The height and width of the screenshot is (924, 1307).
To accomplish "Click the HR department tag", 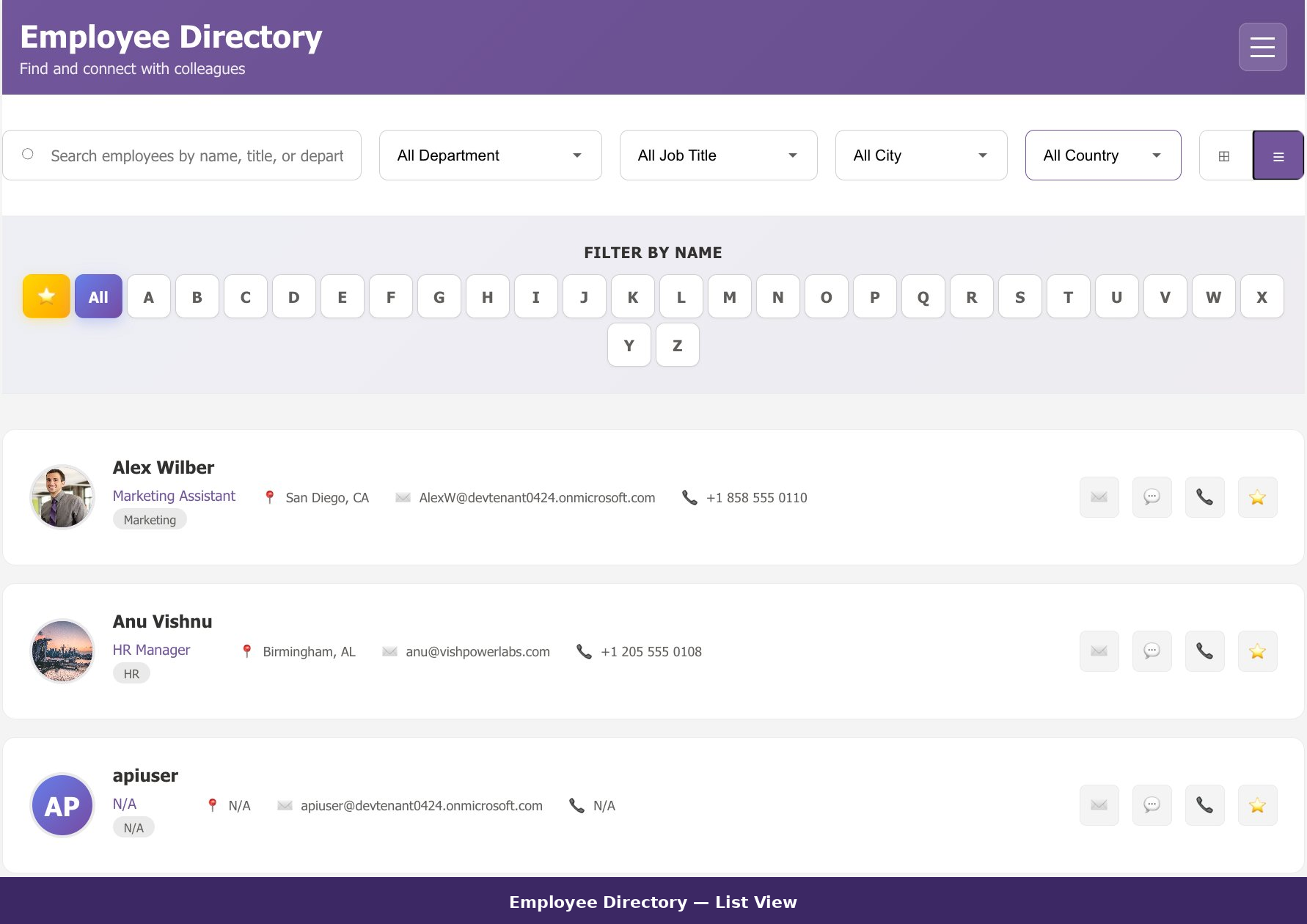I will coord(131,674).
